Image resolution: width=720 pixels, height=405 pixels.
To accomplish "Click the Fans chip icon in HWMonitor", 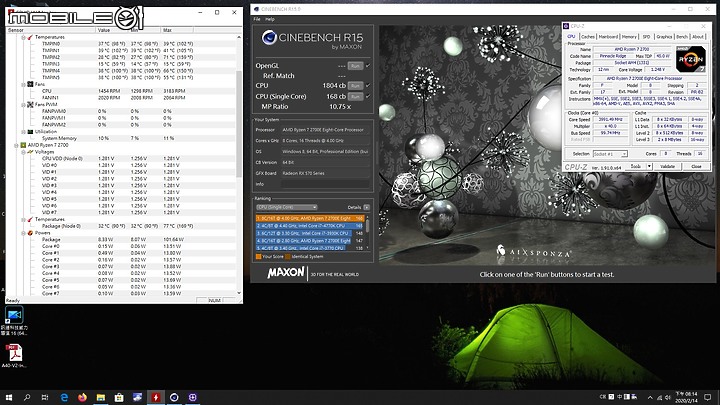I will click(x=30, y=84).
